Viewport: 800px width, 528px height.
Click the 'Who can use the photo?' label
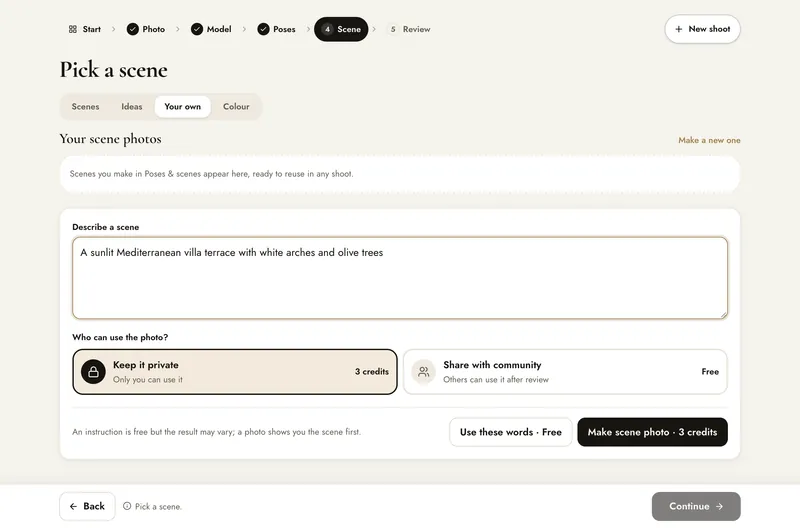pyautogui.click(x=120, y=337)
